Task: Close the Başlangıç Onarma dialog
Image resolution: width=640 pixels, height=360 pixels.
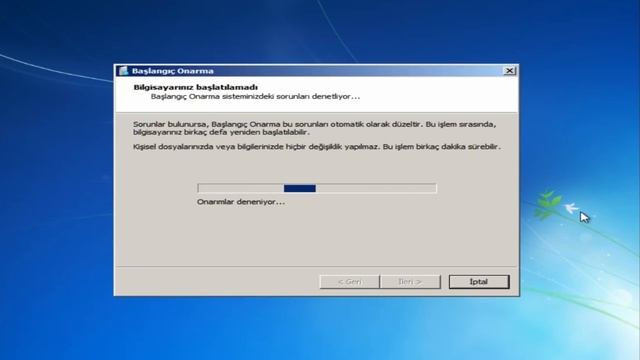Action: pos(509,71)
